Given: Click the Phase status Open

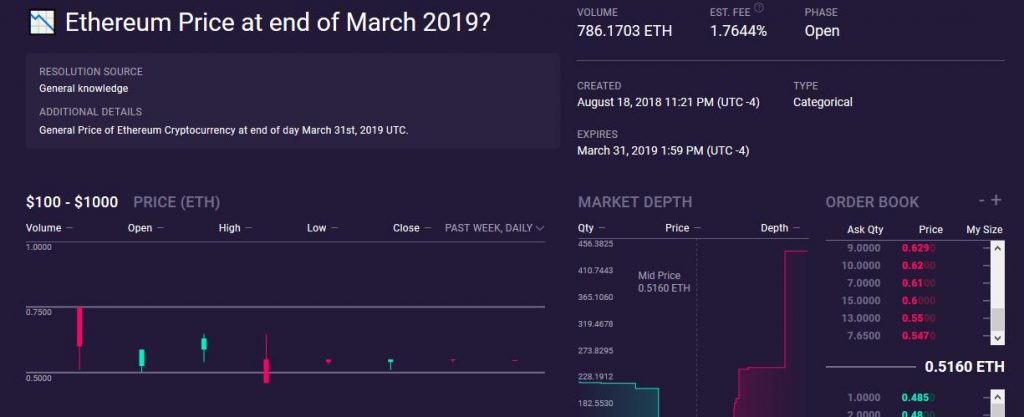Looking at the screenshot, I should coord(822,31).
